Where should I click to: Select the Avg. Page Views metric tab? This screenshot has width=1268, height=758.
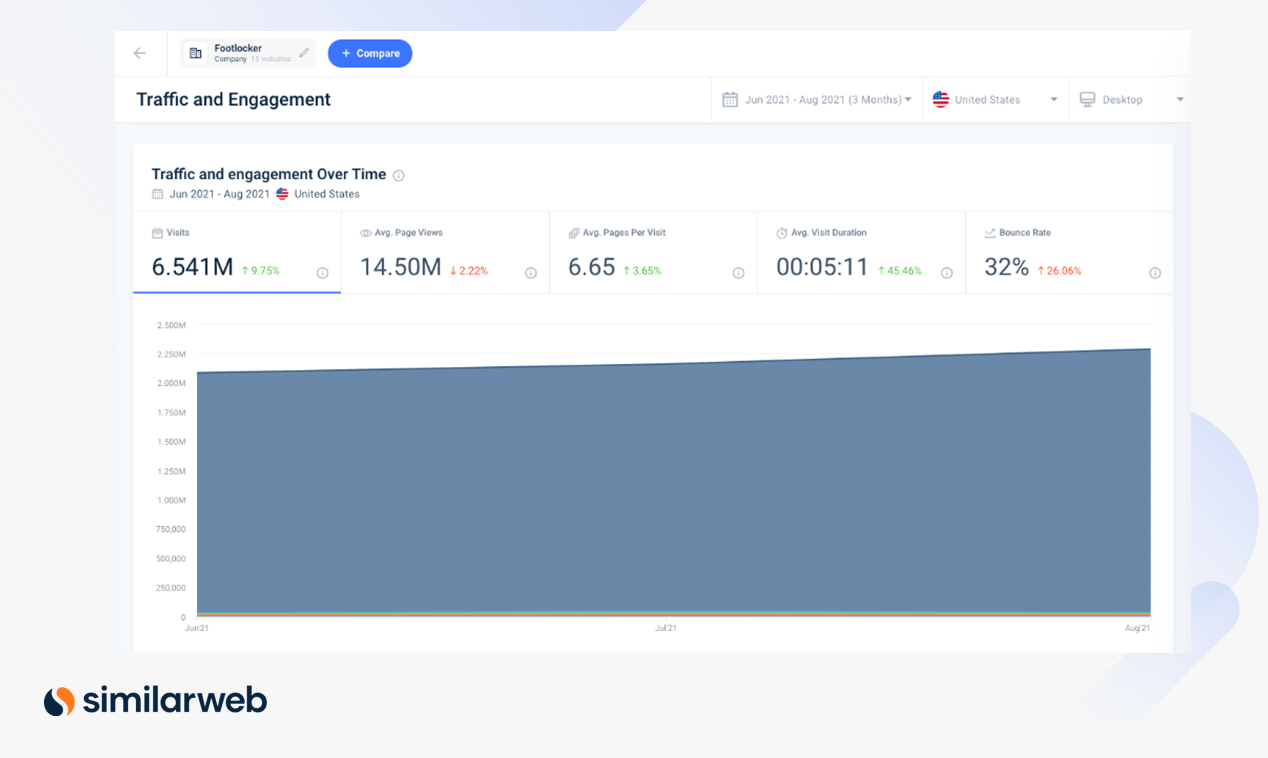(445, 252)
